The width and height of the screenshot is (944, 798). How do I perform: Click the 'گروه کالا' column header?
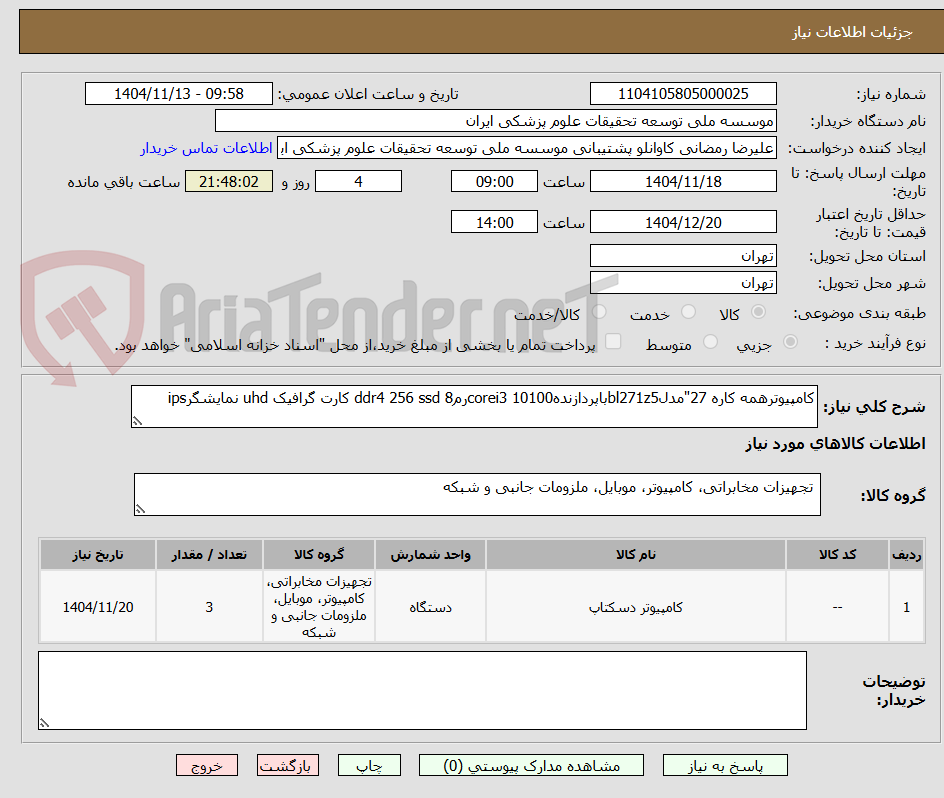tap(319, 555)
